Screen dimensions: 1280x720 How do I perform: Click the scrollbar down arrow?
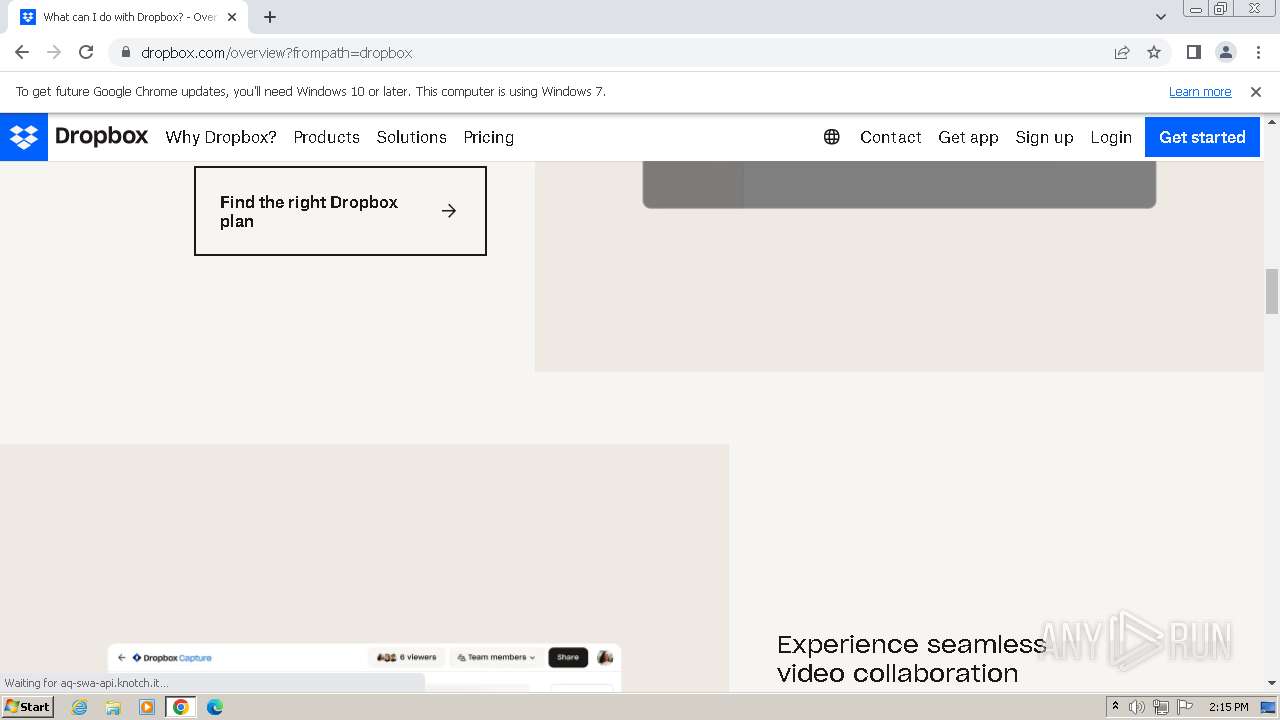(x=1272, y=683)
